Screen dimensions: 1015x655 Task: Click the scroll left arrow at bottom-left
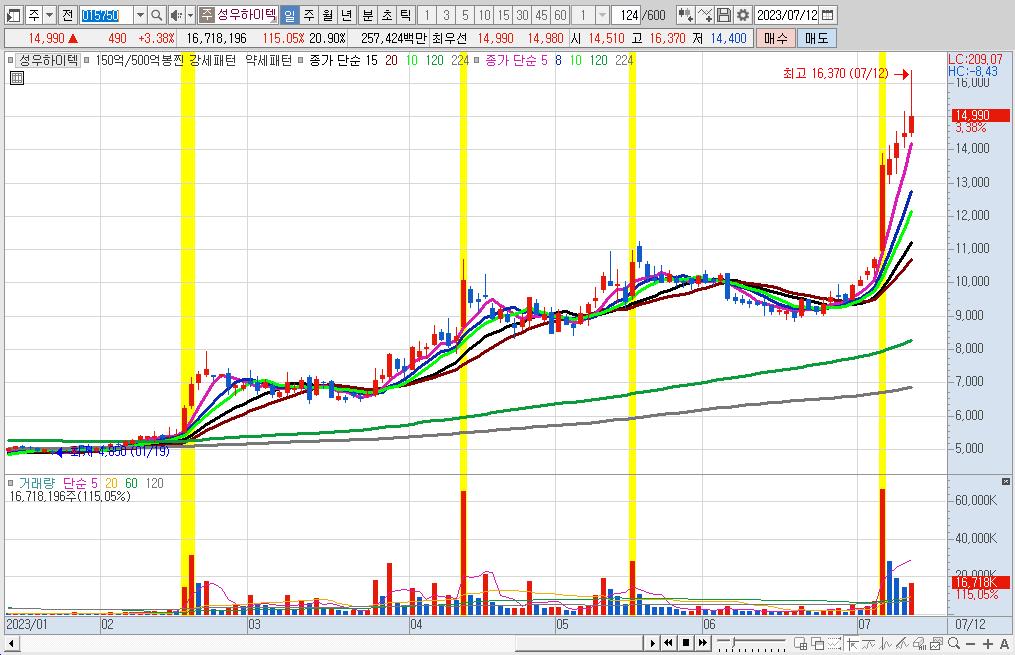[11, 643]
